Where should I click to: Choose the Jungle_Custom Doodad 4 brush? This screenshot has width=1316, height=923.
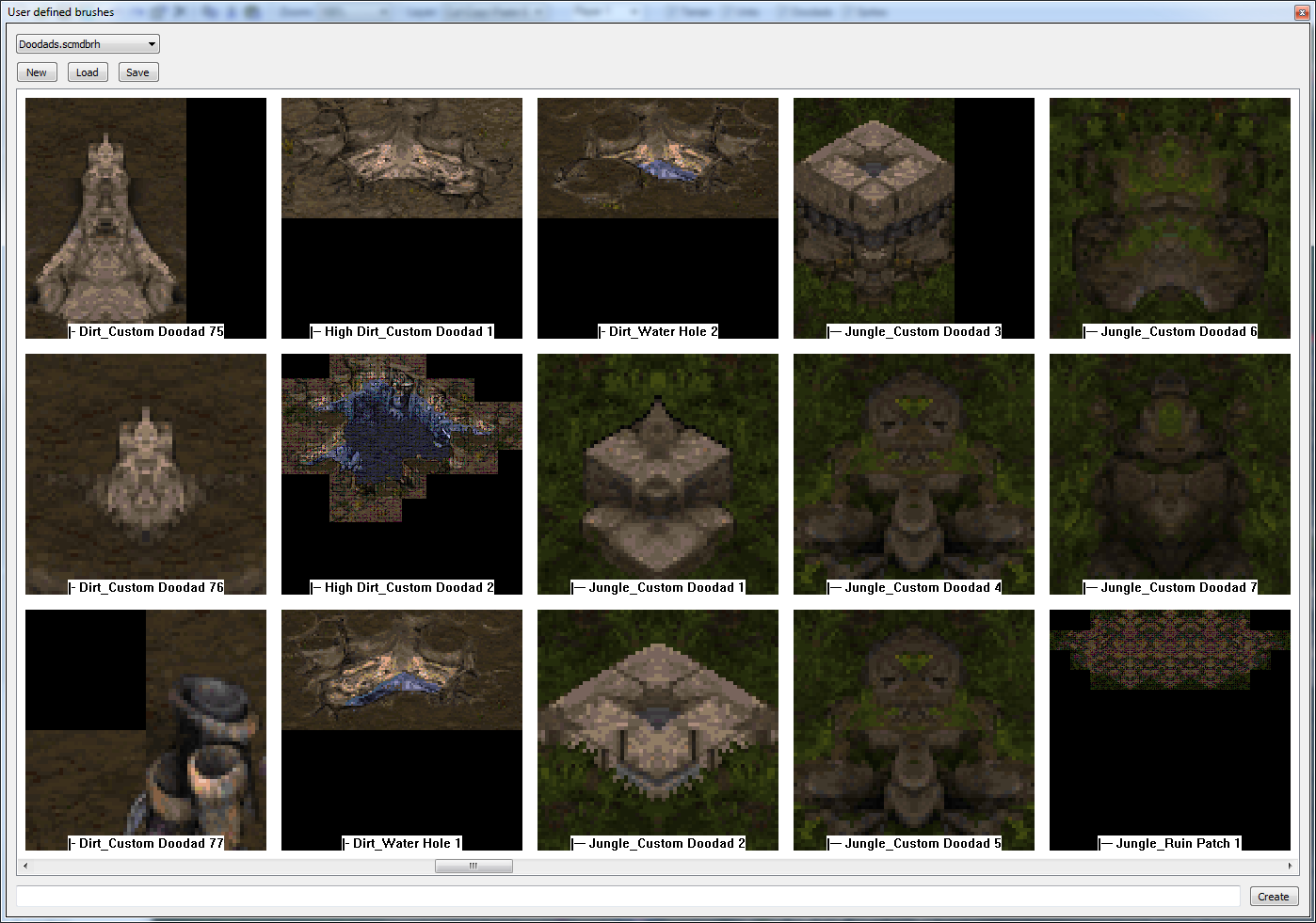click(x=914, y=474)
